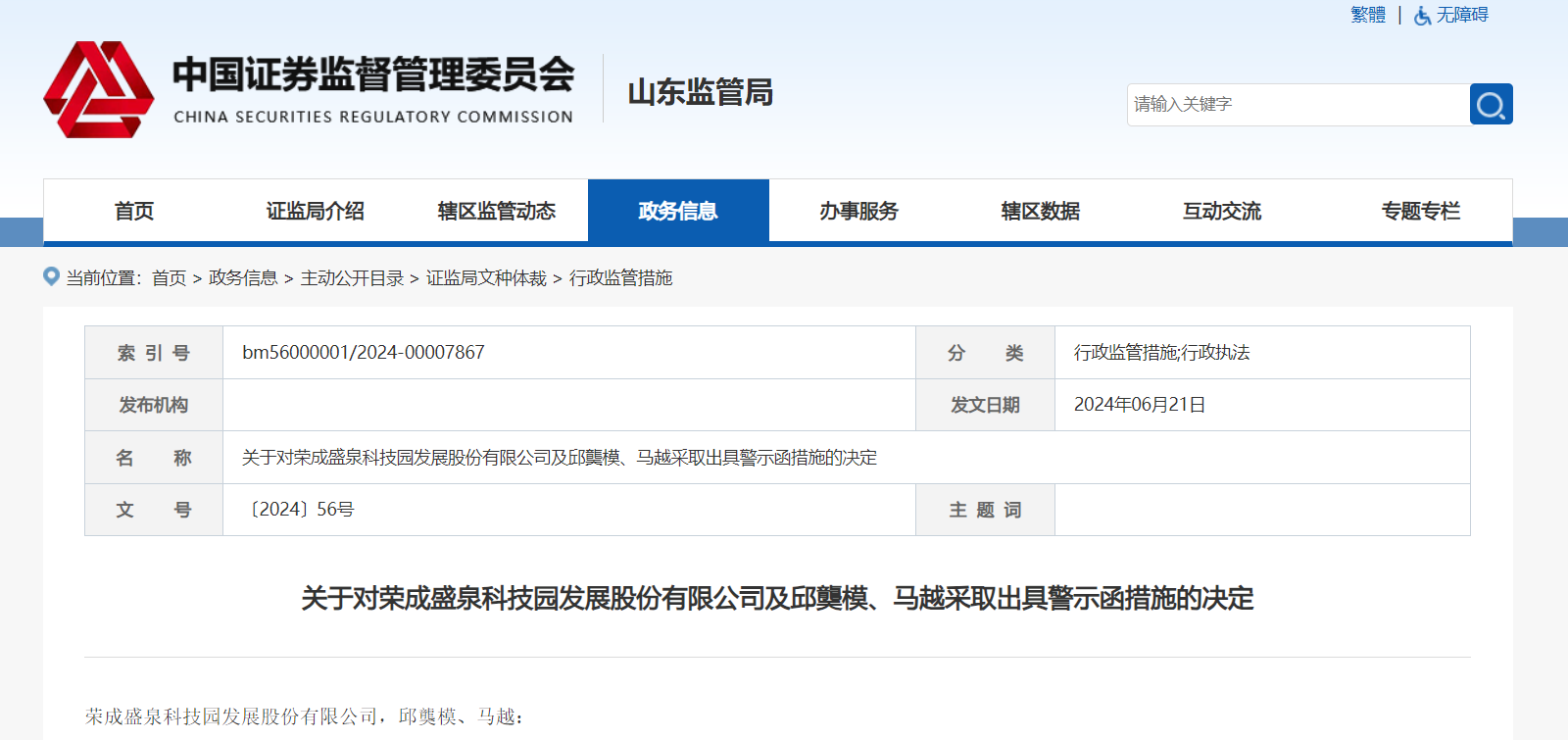1568x740 pixels.
Task: Click index number bm56000001/2024-00007867
Action: tap(364, 353)
